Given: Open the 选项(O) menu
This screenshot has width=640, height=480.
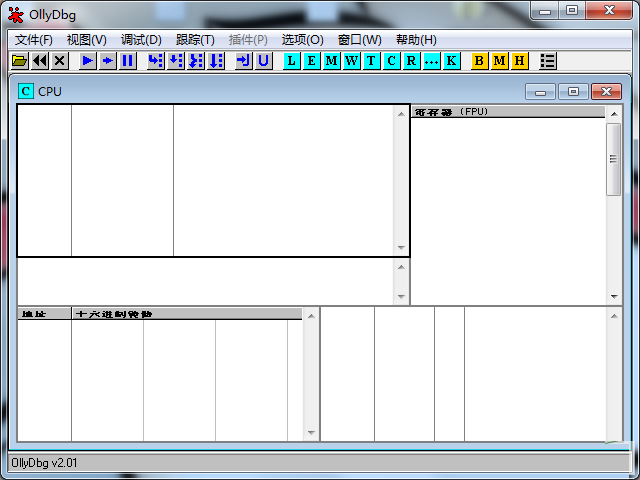Looking at the screenshot, I should (302, 40).
